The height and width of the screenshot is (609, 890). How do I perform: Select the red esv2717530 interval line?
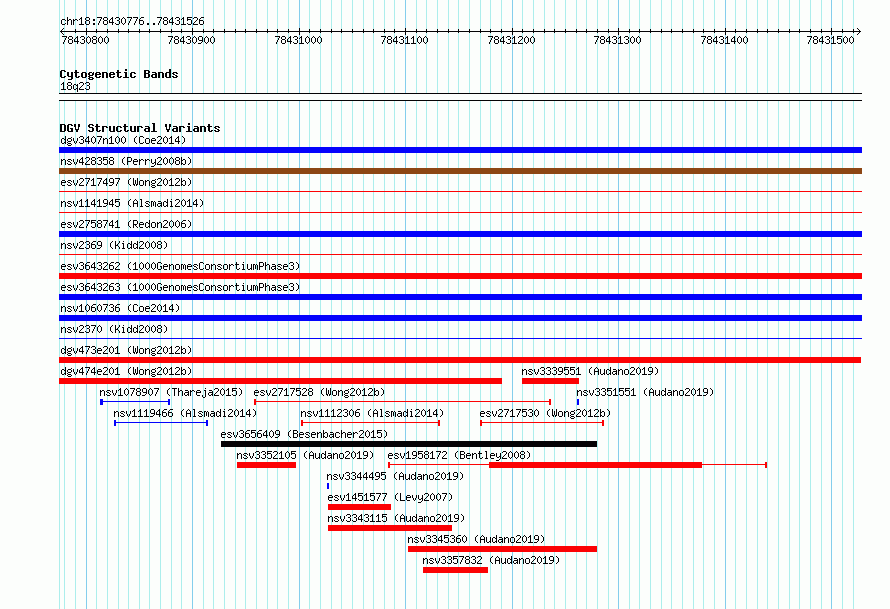[x=542, y=423]
